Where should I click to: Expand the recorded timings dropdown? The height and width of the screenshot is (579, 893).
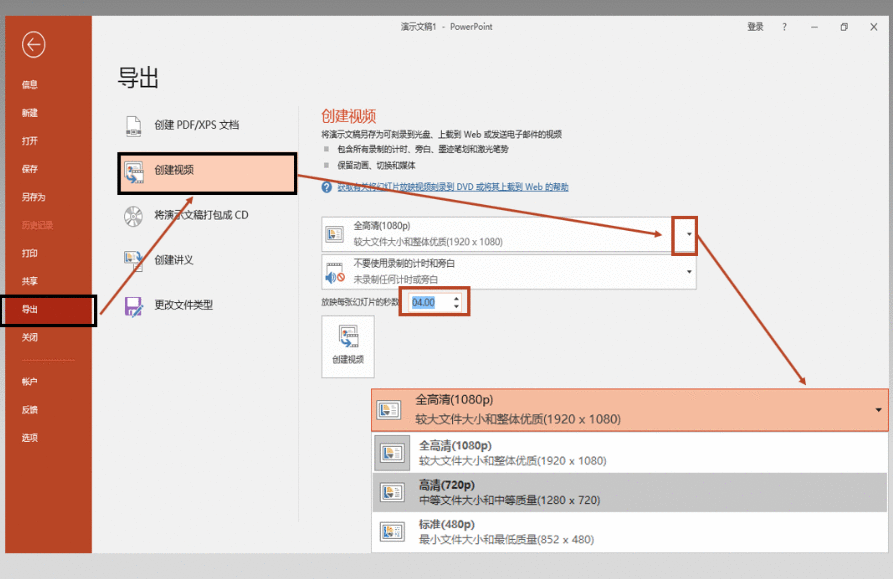click(x=686, y=273)
